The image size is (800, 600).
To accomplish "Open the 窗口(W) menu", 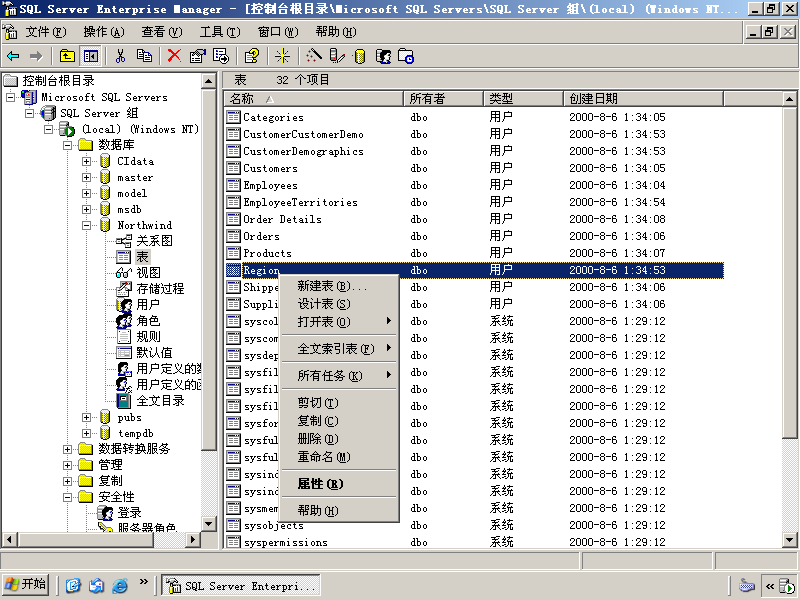I will (278, 32).
